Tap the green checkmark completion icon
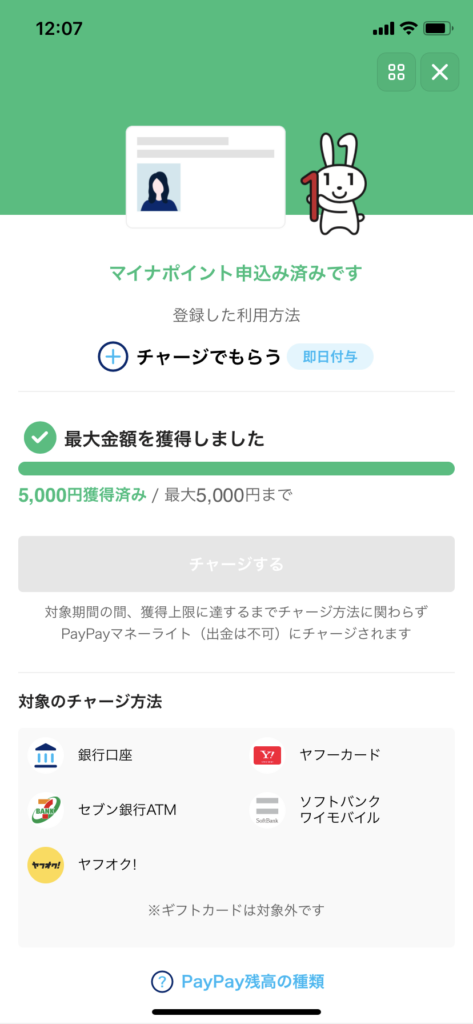This screenshot has height=1024, width=473. [40, 438]
